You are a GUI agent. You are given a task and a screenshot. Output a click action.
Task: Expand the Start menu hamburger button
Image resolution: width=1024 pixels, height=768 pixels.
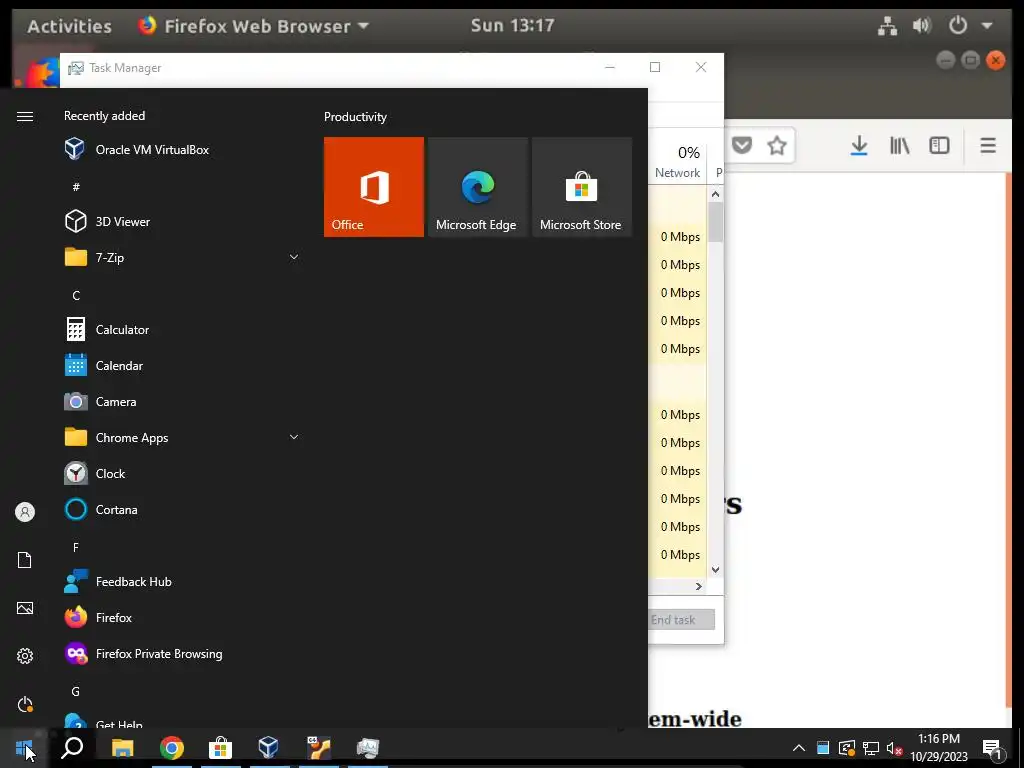(25, 116)
